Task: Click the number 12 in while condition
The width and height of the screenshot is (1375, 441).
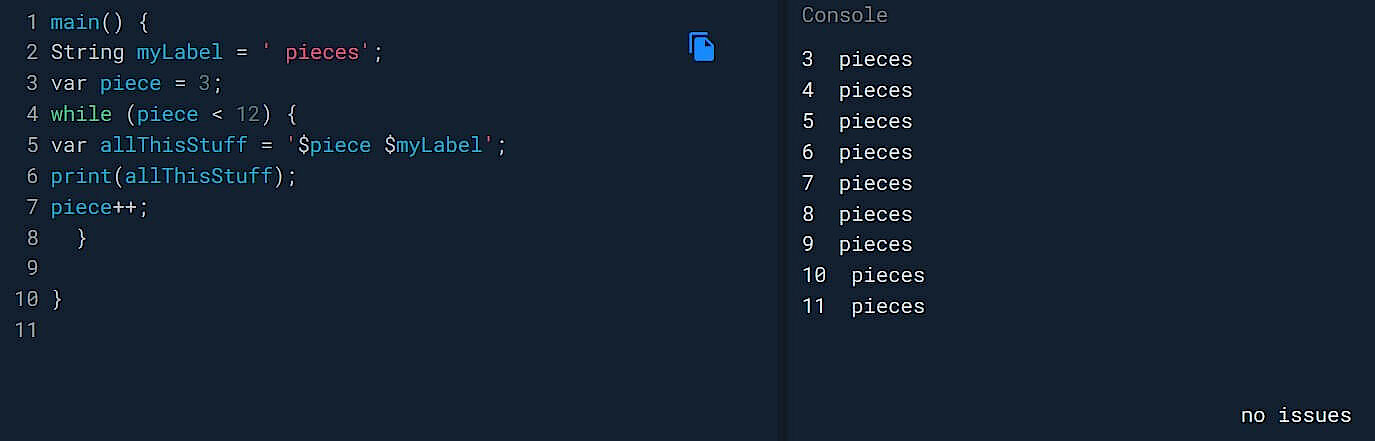Action: click(x=248, y=114)
